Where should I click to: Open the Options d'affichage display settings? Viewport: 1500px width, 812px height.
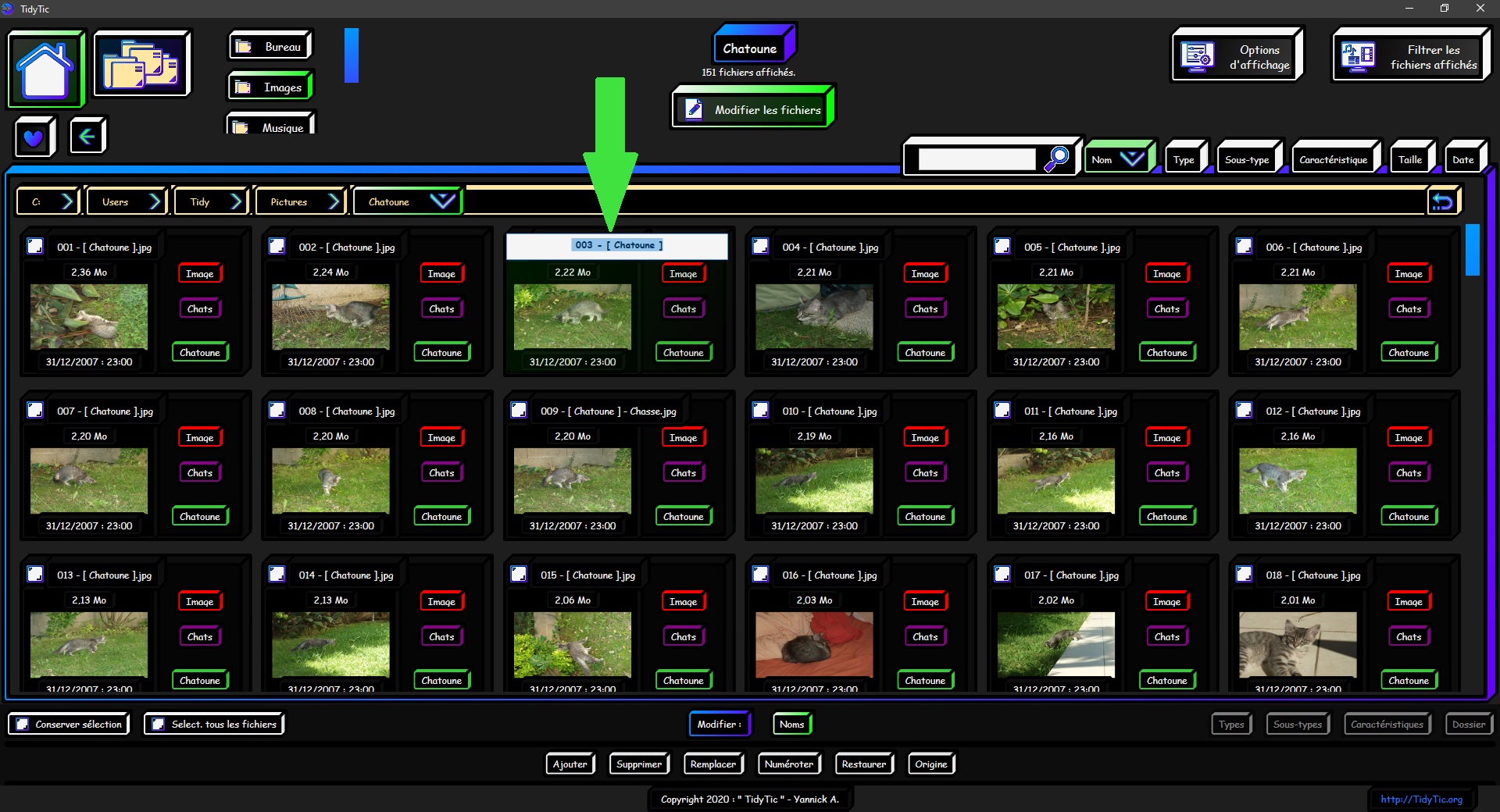click(1237, 57)
